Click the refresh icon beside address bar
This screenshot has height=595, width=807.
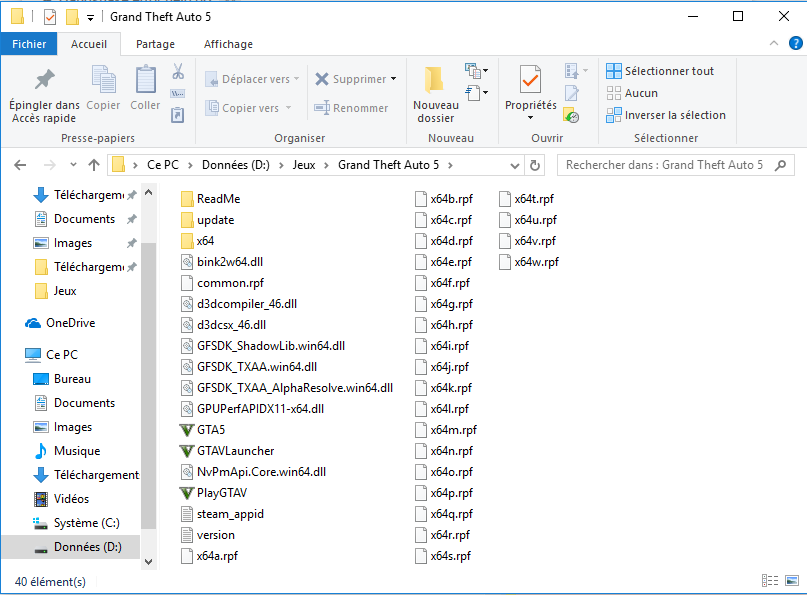(x=535, y=165)
